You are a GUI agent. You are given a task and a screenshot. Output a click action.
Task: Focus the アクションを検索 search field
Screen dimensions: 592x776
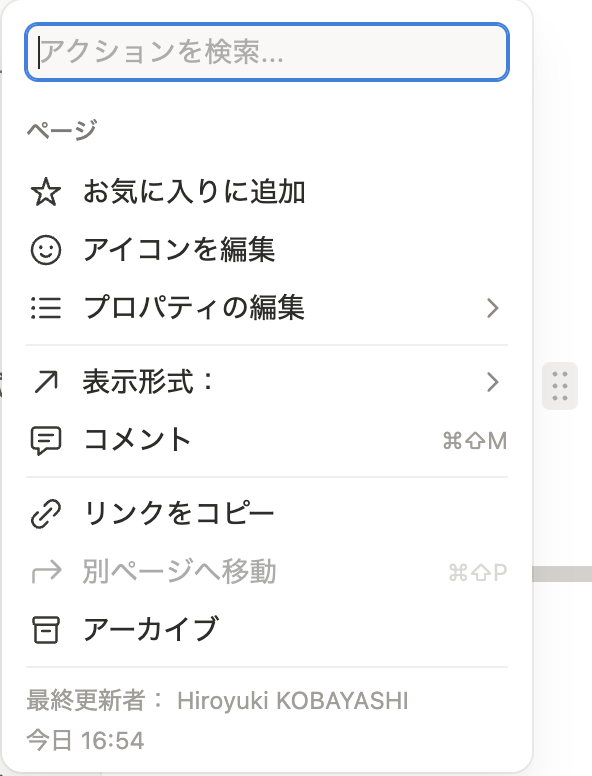[x=267, y=51]
